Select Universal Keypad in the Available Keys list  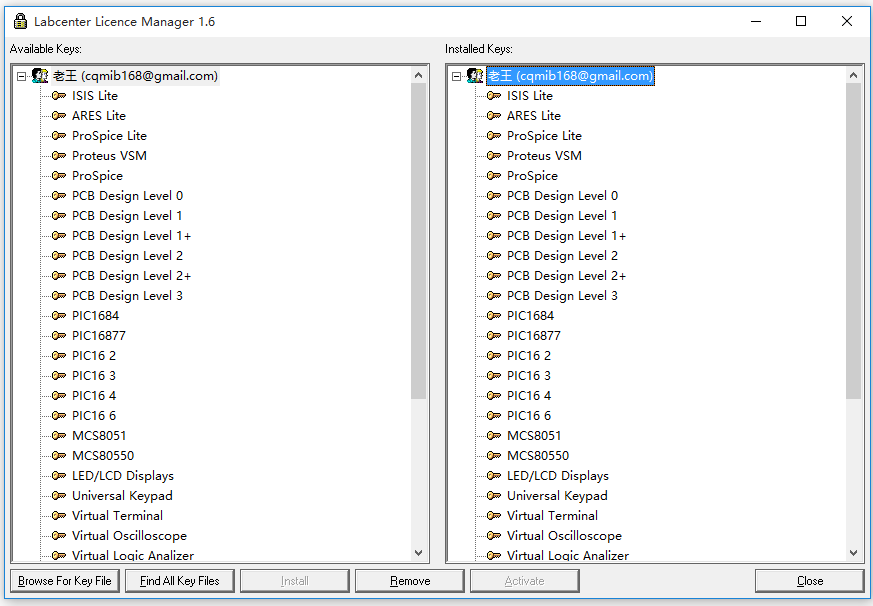(122, 496)
